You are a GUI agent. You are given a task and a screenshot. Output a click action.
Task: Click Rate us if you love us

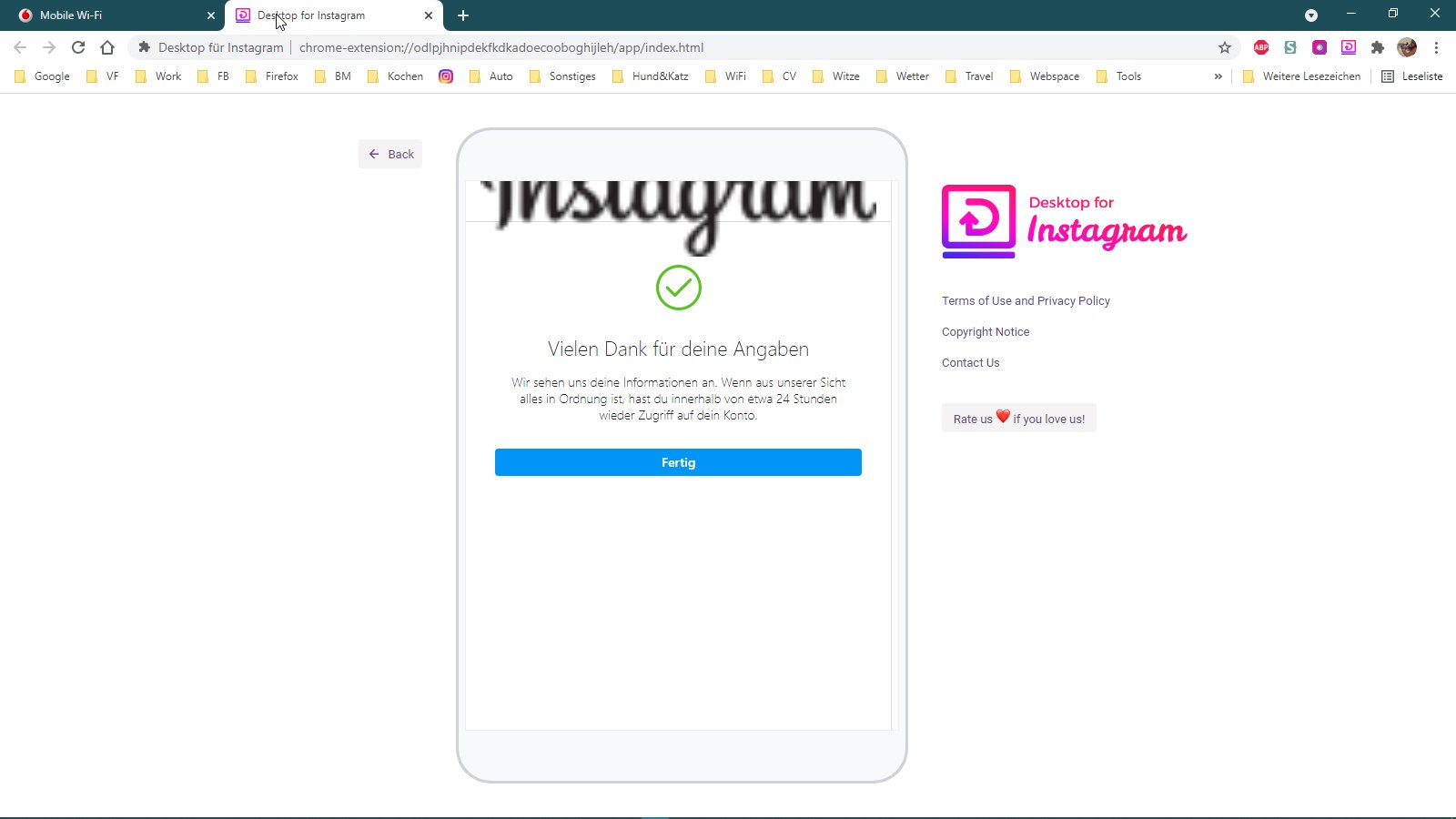(x=1019, y=418)
